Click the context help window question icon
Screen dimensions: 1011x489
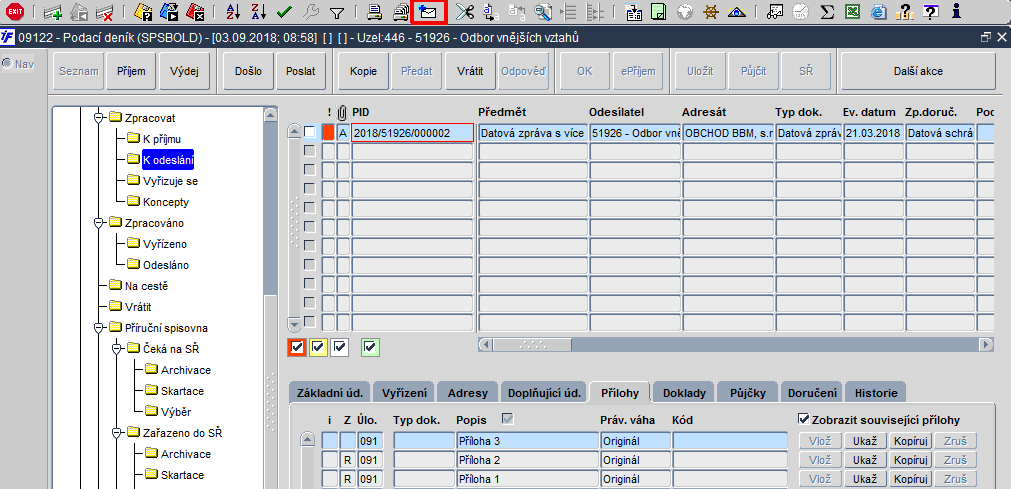pyautogui.click(x=930, y=11)
